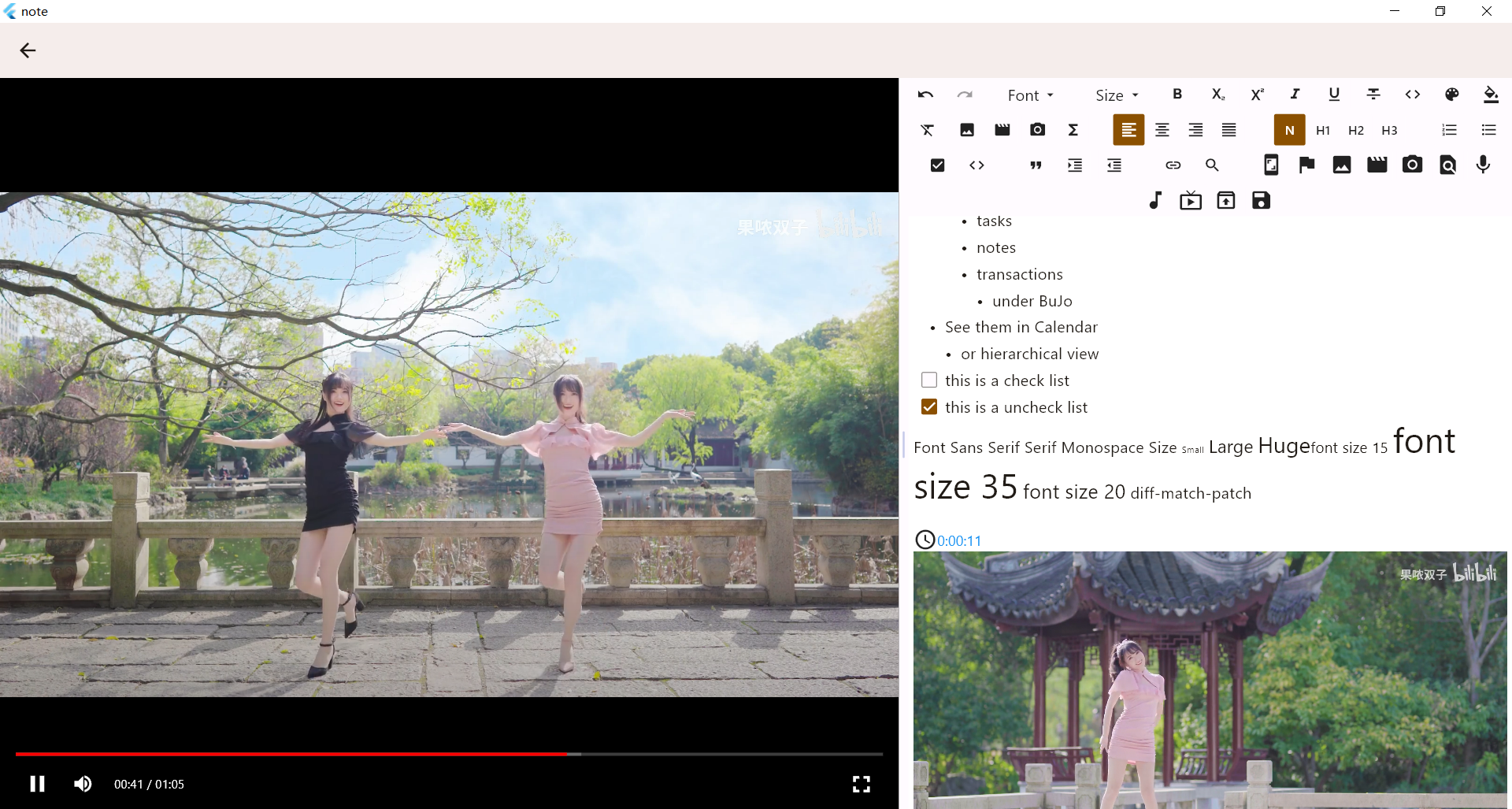
Task: Open the background fill color picker
Action: point(1491,94)
